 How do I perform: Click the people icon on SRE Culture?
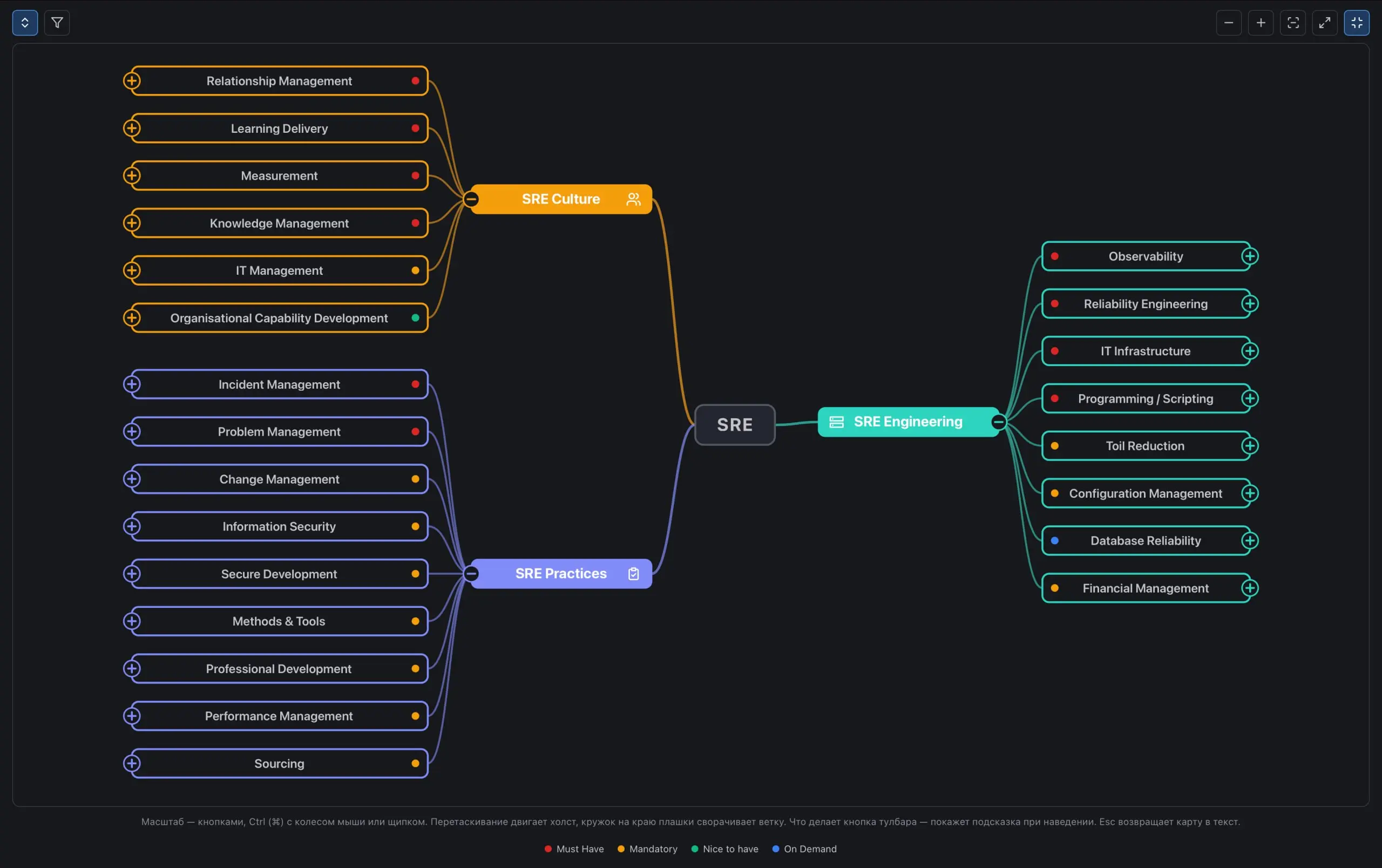point(634,199)
